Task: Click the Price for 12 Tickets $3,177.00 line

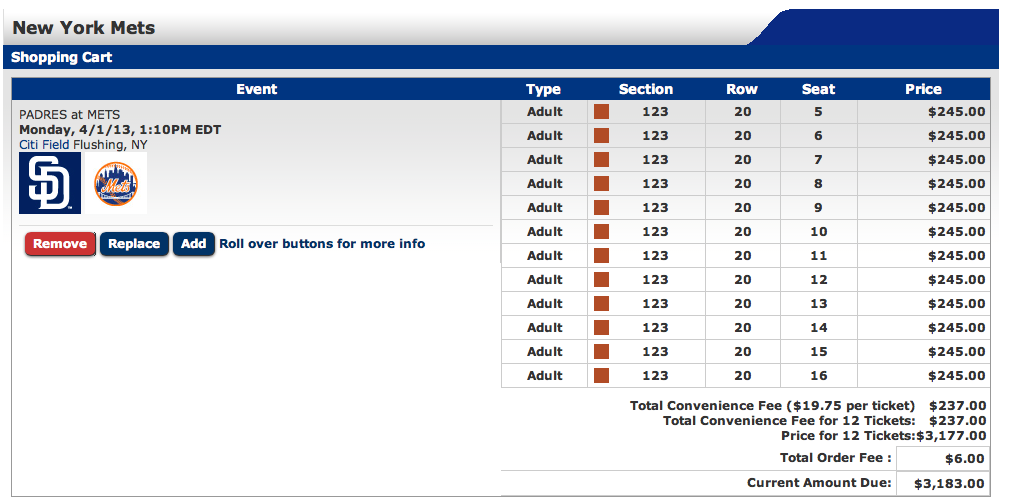Action: [883, 435]
